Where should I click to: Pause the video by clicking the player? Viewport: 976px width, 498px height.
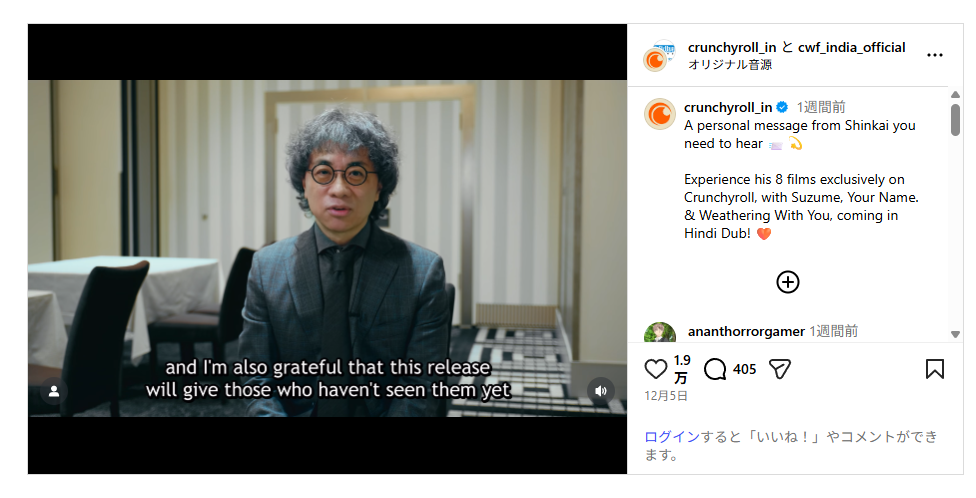(327, 248)
